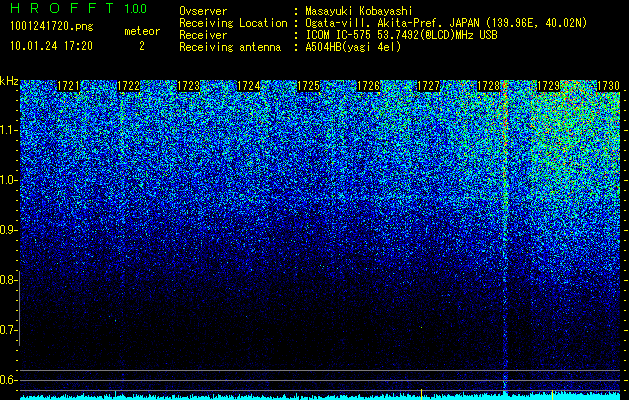629x400 pixels.
Task: Select the 1724 time marker
Action: (248, 86)
